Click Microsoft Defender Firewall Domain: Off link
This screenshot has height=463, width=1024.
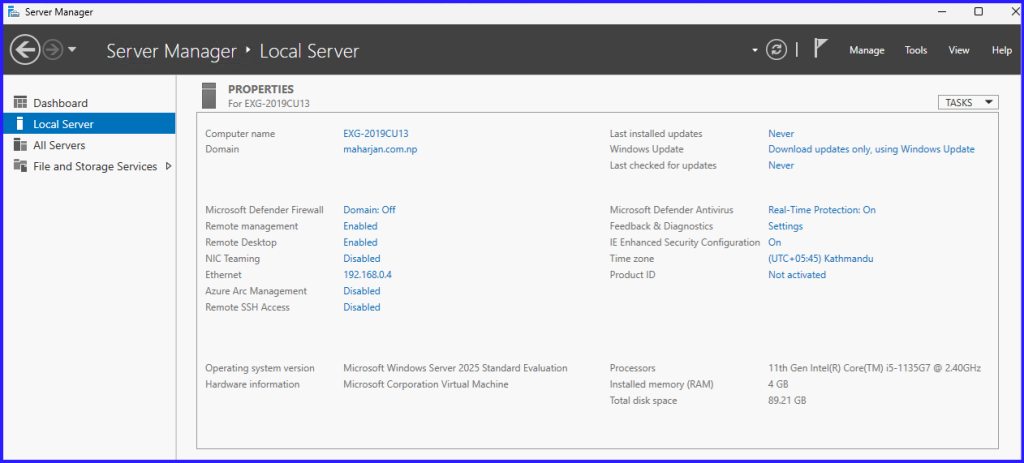pos(369,210)
